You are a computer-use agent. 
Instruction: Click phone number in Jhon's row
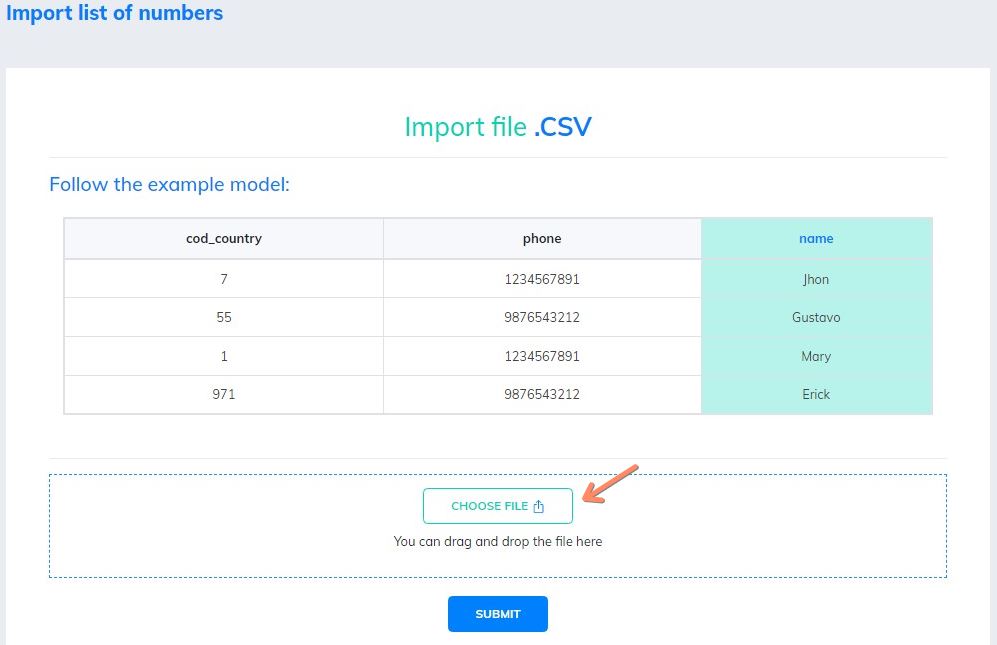click(542, 279)
